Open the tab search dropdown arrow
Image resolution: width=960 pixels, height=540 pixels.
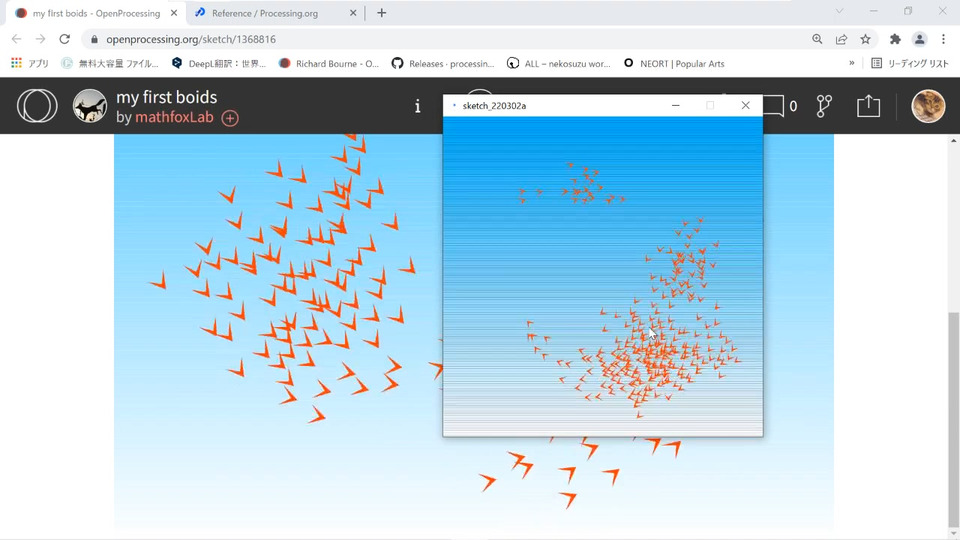click(x=839, y=11)
